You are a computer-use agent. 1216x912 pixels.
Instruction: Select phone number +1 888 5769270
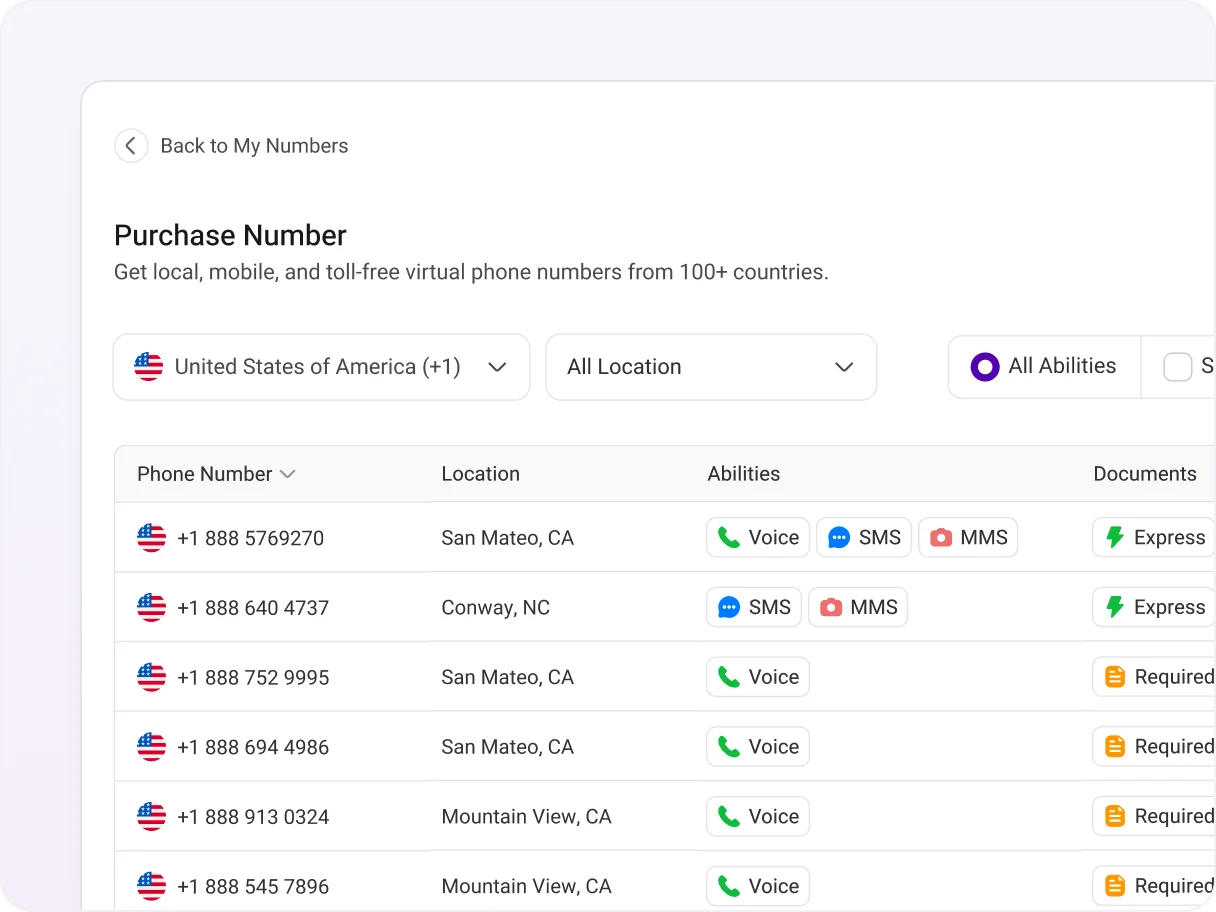click(251, 538)
